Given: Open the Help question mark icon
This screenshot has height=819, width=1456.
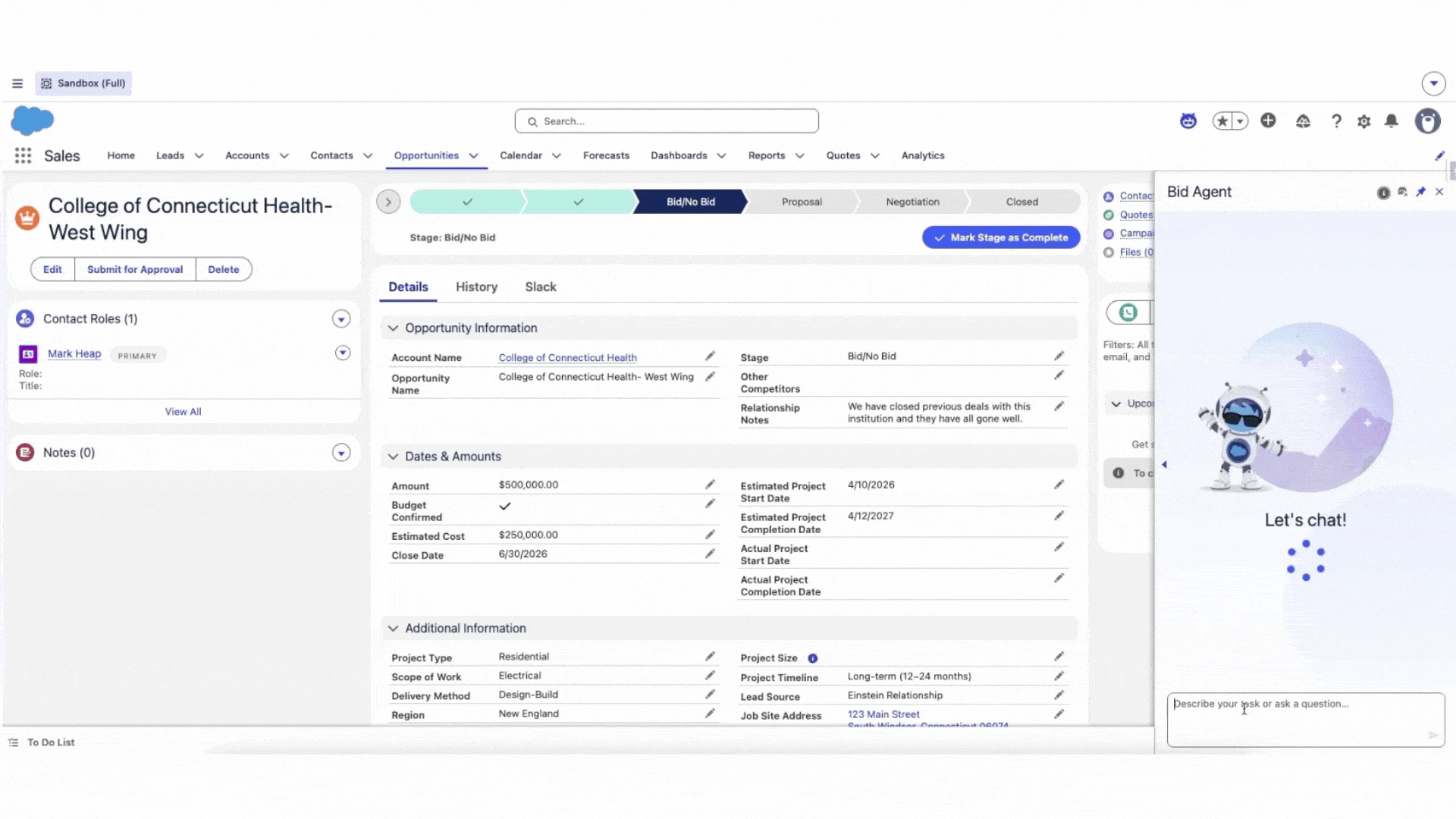Looking at the screenshot, I should coord(1336,121).
